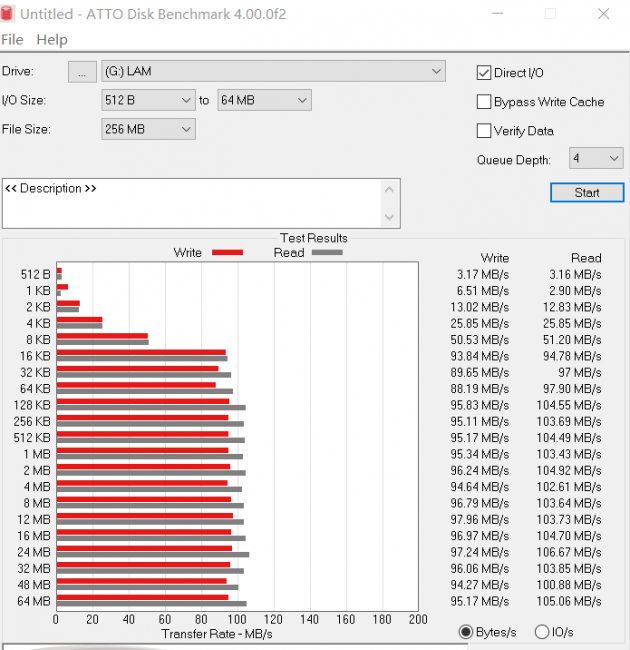Image resolution: width=630 pixels, height=650 pixels.
Task: Enable Bypass Write Cache checkbox
Action: [484, 102]
